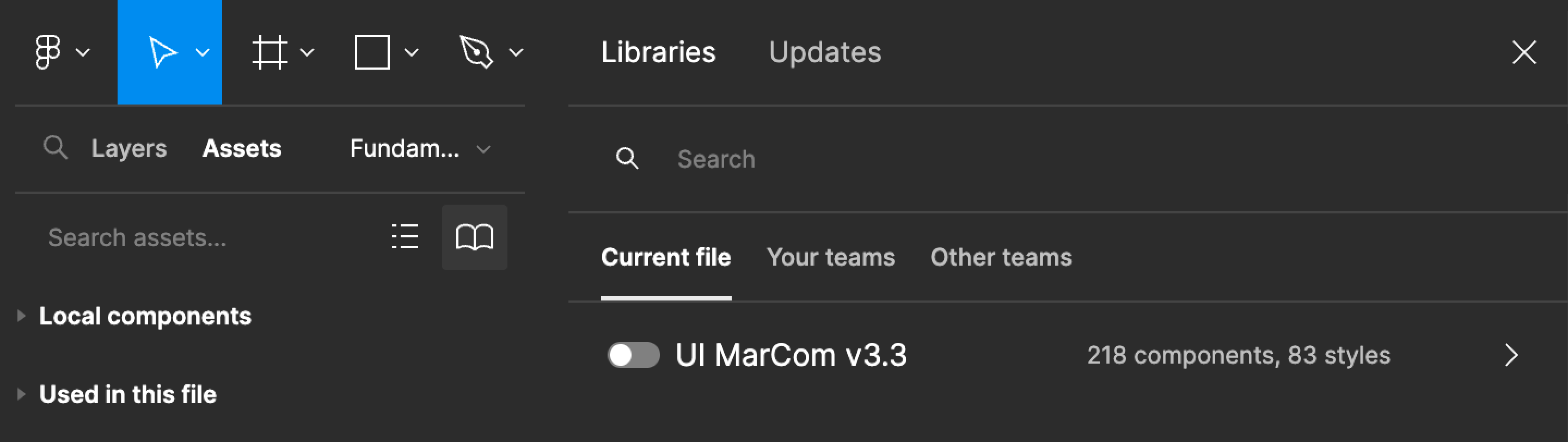The width and height of the screenshot is (1568, 442).
Task: Expand the Used in this file section
Action: point(21,395)
